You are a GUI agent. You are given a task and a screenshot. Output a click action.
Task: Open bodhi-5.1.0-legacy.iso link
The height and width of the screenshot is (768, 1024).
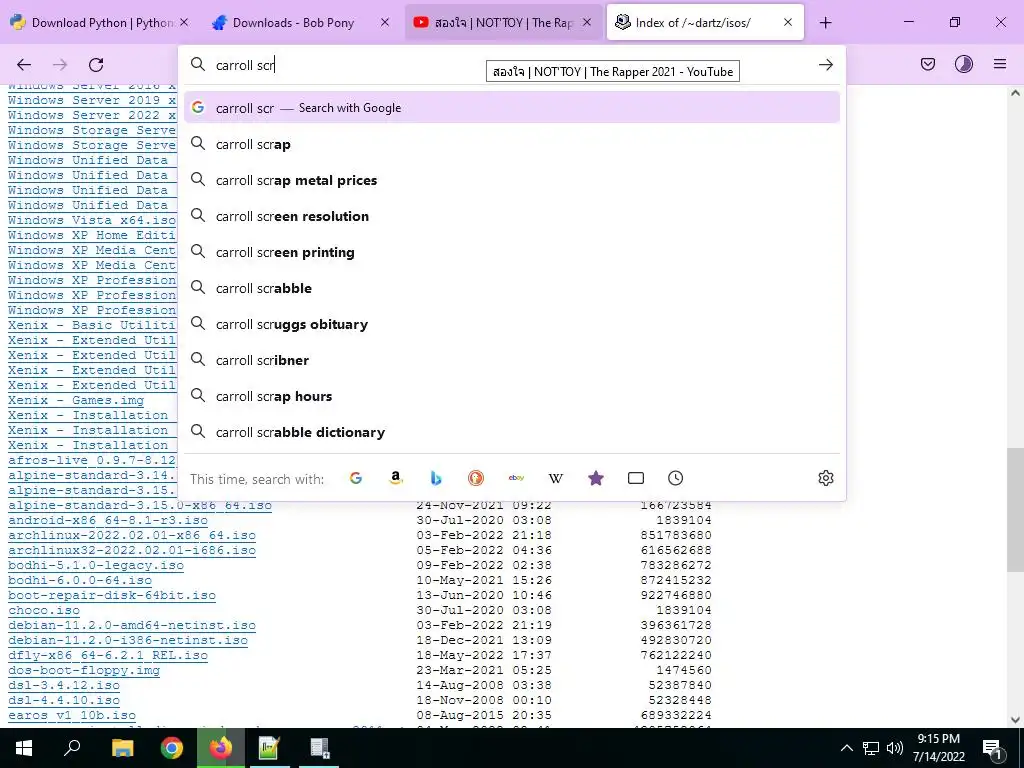[x=96, y=566]
